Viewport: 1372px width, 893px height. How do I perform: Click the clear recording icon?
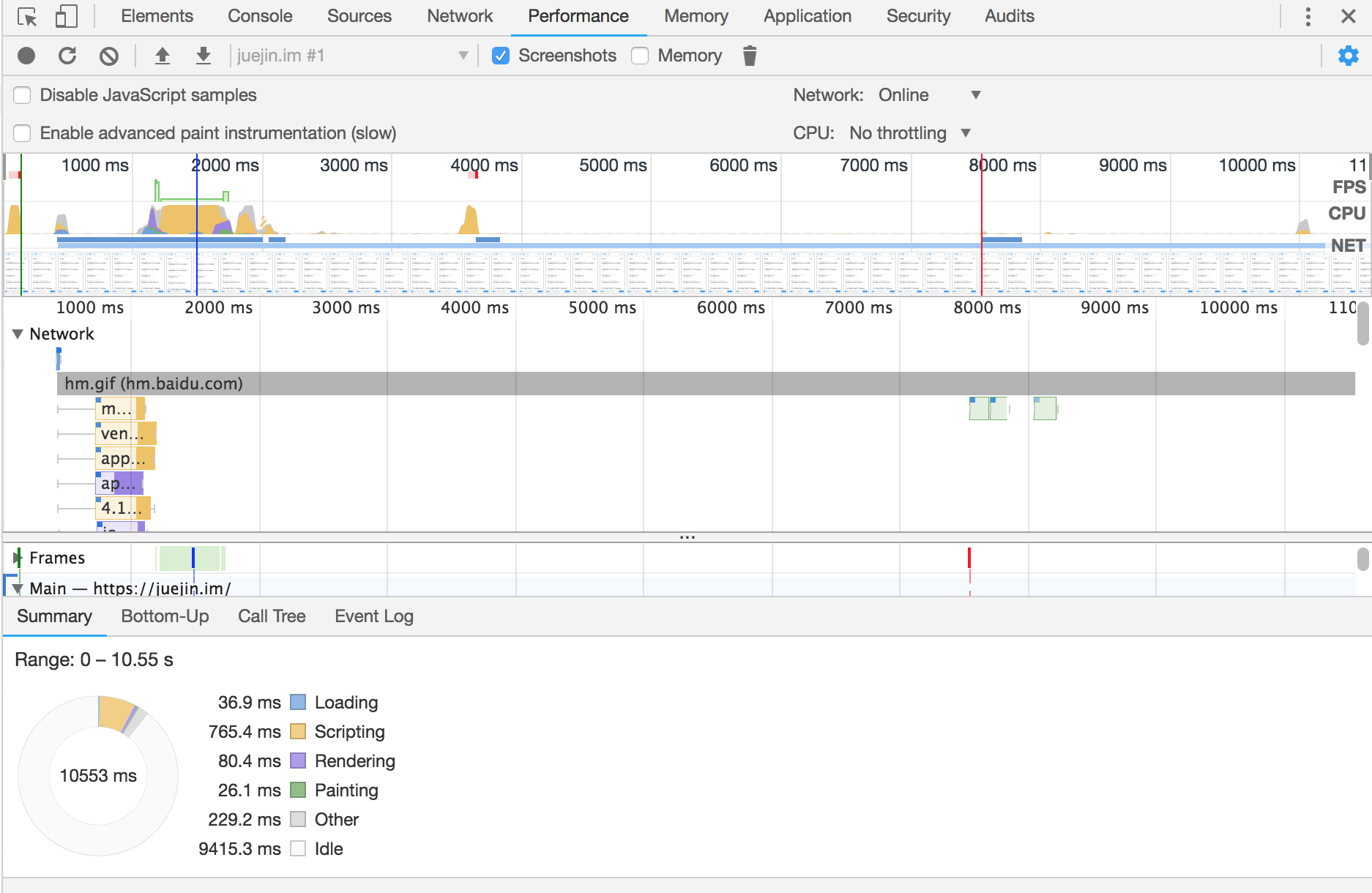coord(109,56)
